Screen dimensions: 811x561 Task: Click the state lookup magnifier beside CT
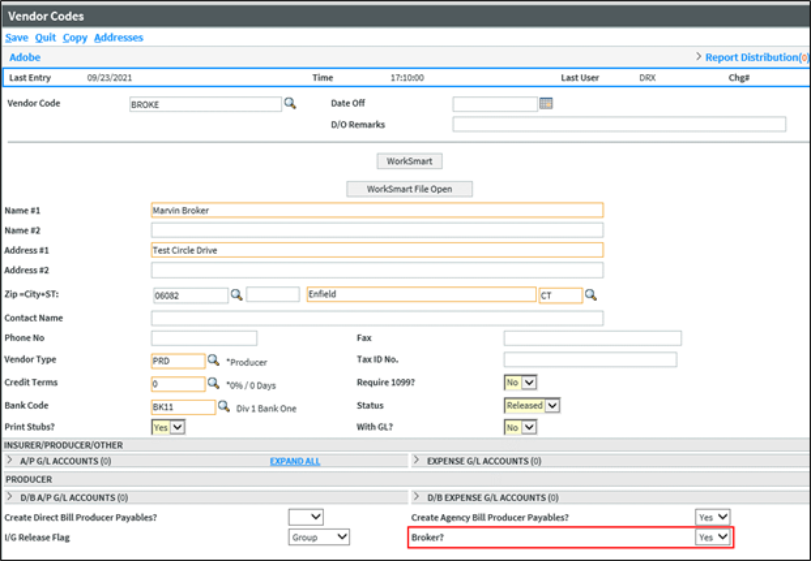(x=591, y=295)
